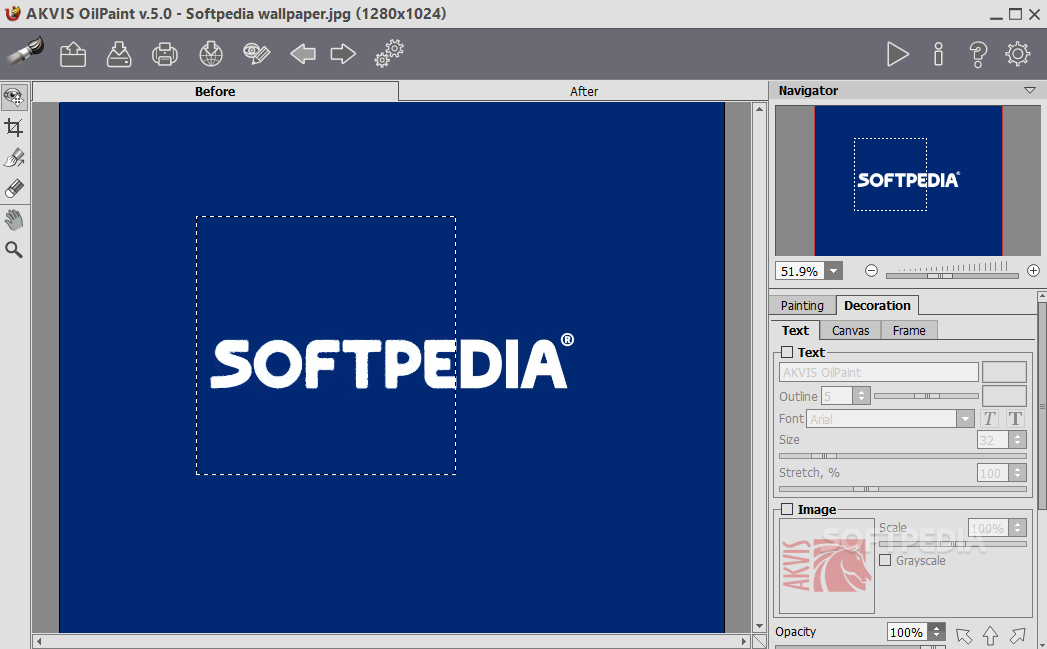Click the AKVIS OilPaint brush logo icon
The height and width of the screenshot is (649, 1047).
click(25, 52)
